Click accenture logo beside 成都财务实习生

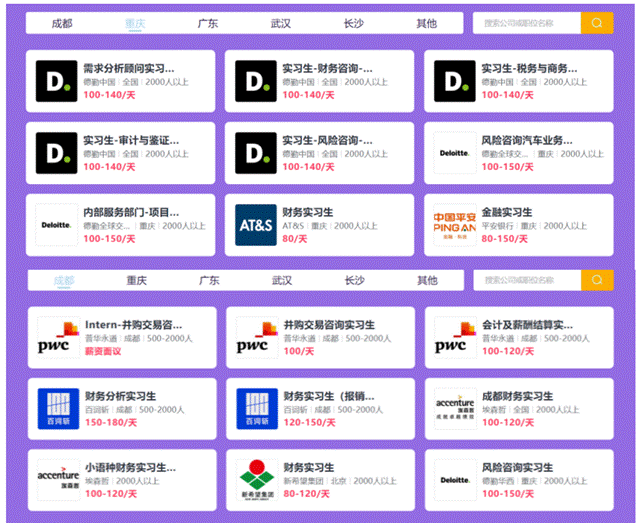coord(456,408)
